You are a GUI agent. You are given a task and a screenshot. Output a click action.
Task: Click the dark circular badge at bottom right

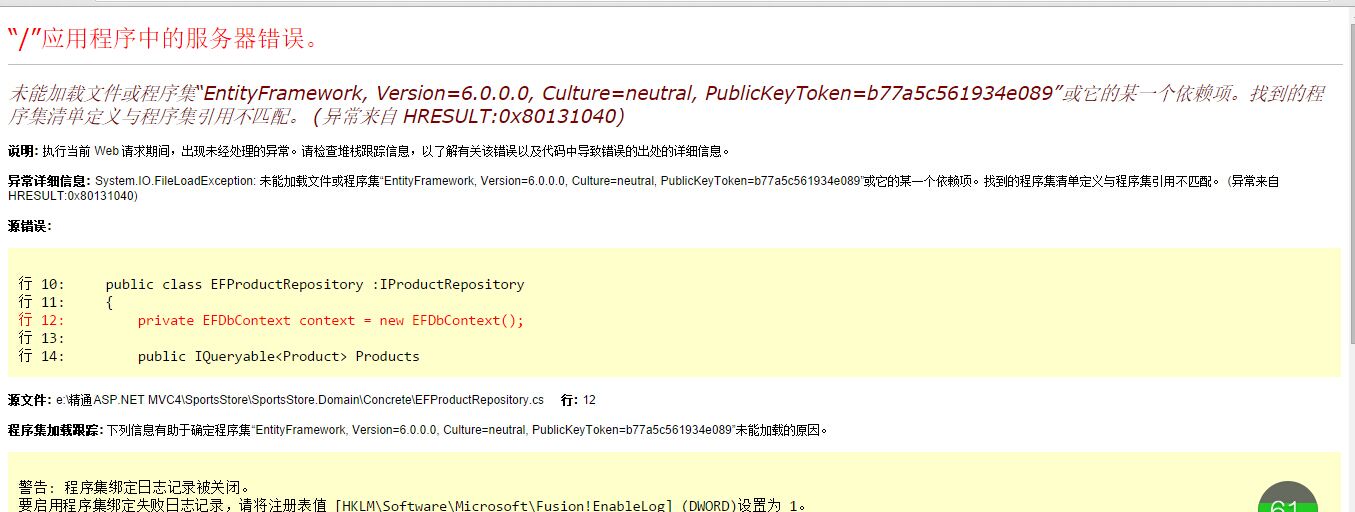pyautogui.click(x=1287, y=499)
